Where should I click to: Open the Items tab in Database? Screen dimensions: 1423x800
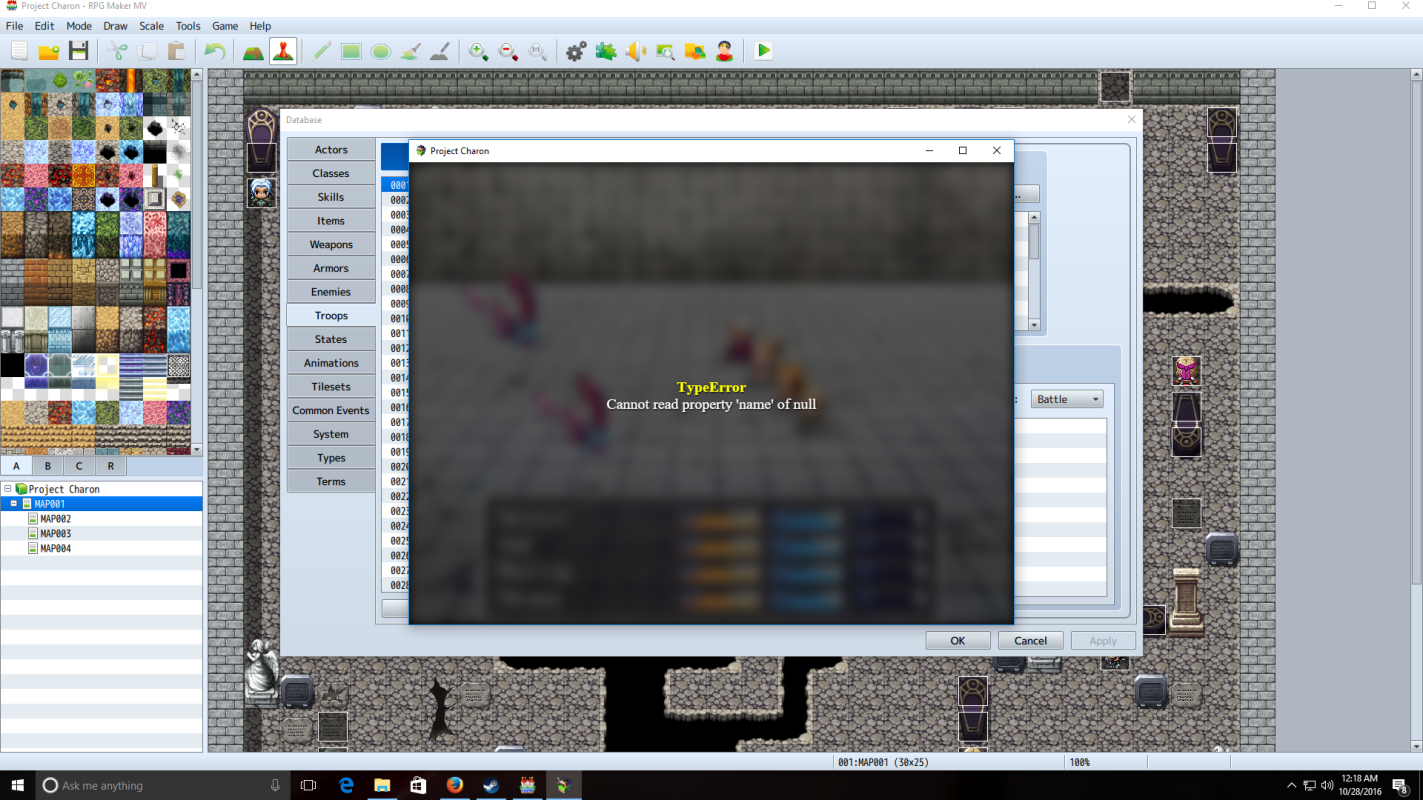click(331, 221)
